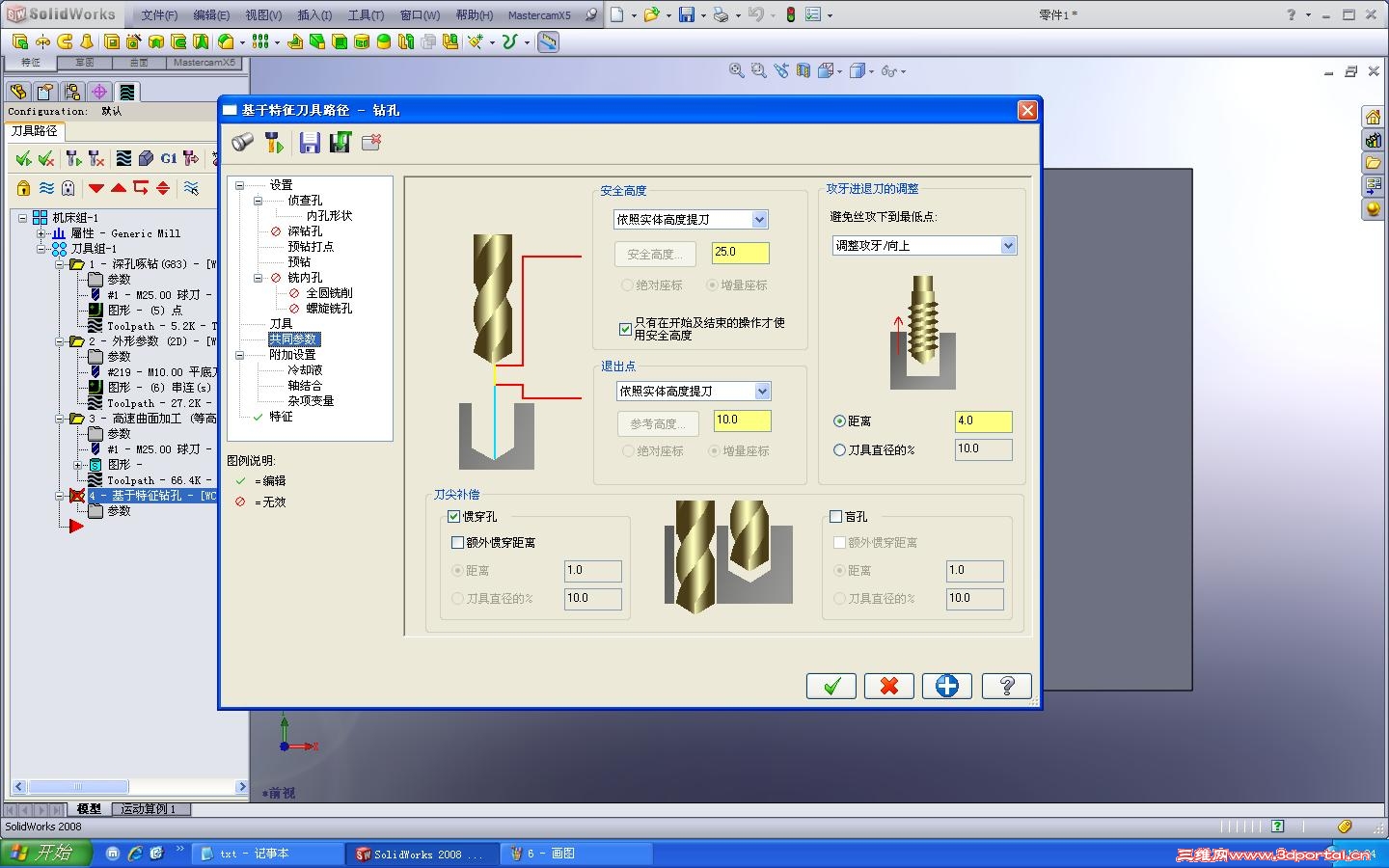This screenshot has width=1389, height=868.
Task: Open the FeatureManager tree tab icon
Action: (x=18, y=92)
